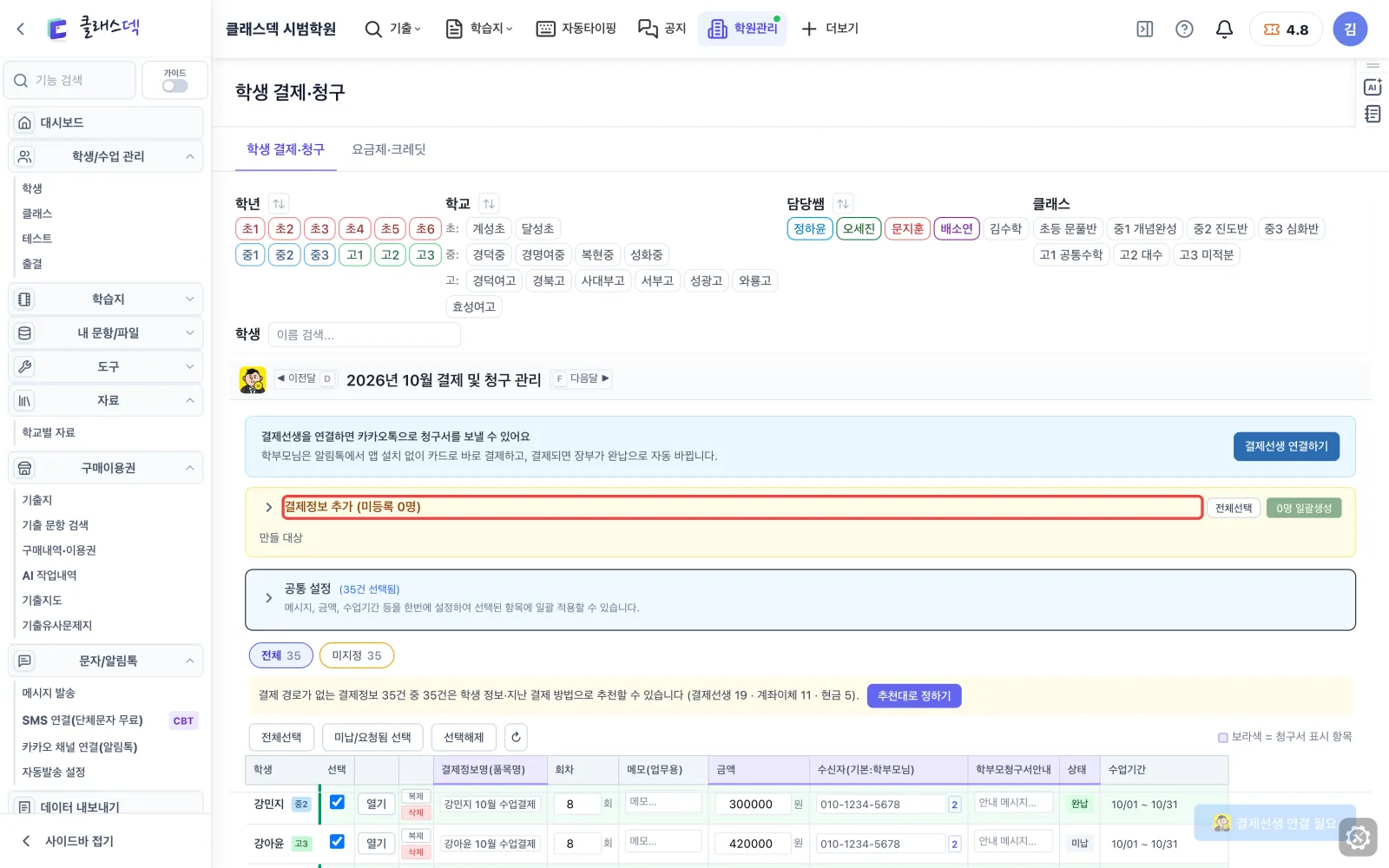This screenshot has width=1389, height=868.
Task: Click 열기 in the 강민지 row
Action: pos(376,804)
